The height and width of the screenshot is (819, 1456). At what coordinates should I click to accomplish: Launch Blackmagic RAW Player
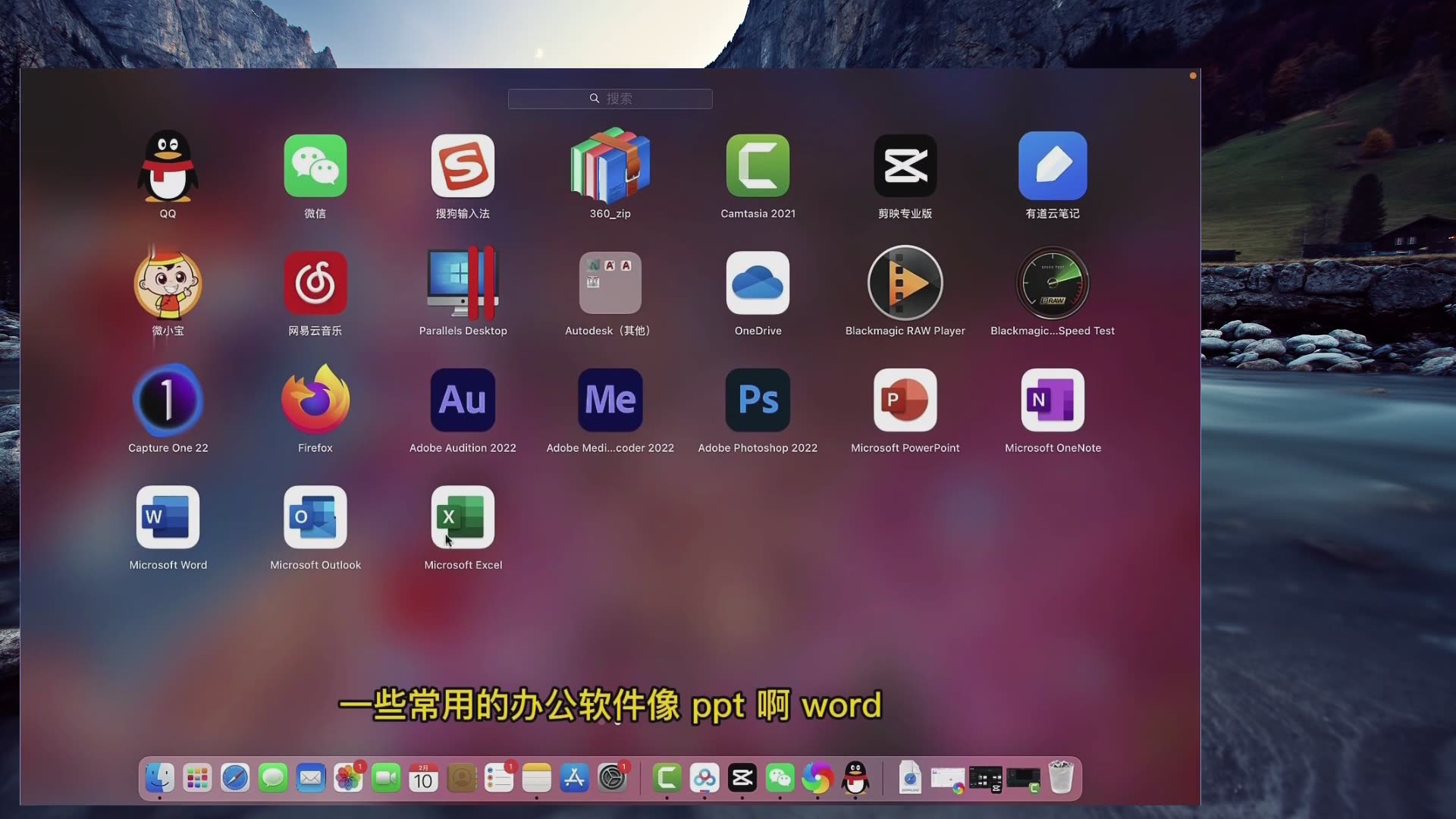point(905,283)
